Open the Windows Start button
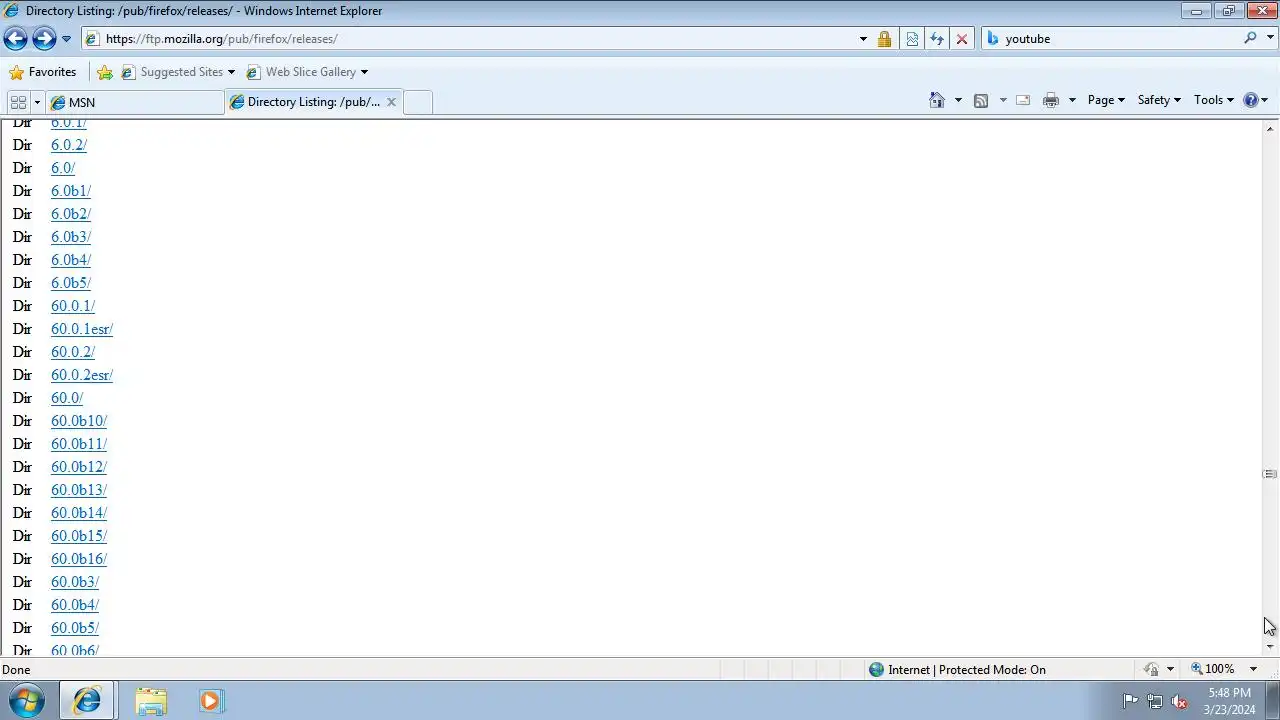The height and width of the screenshot is (720, 1280). click(x=26, y=700)
